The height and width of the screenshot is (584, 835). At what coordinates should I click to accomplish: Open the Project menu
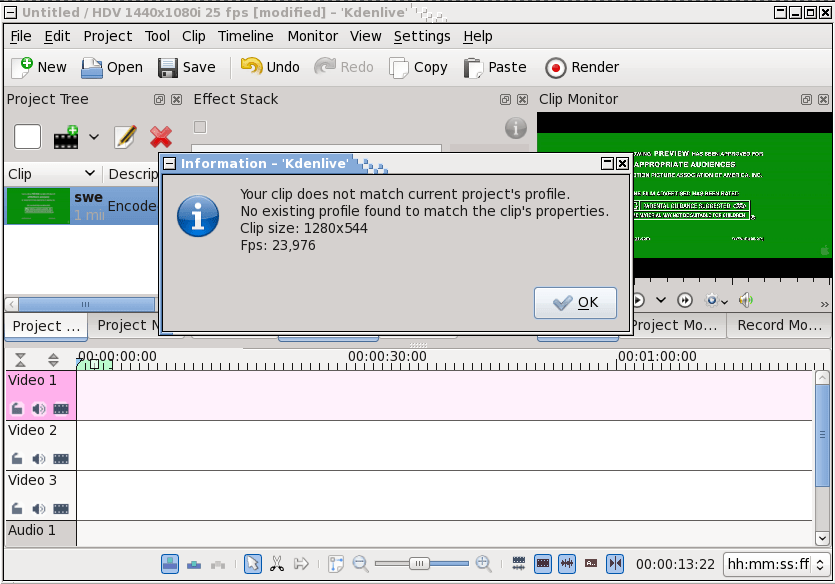[108, 36]
